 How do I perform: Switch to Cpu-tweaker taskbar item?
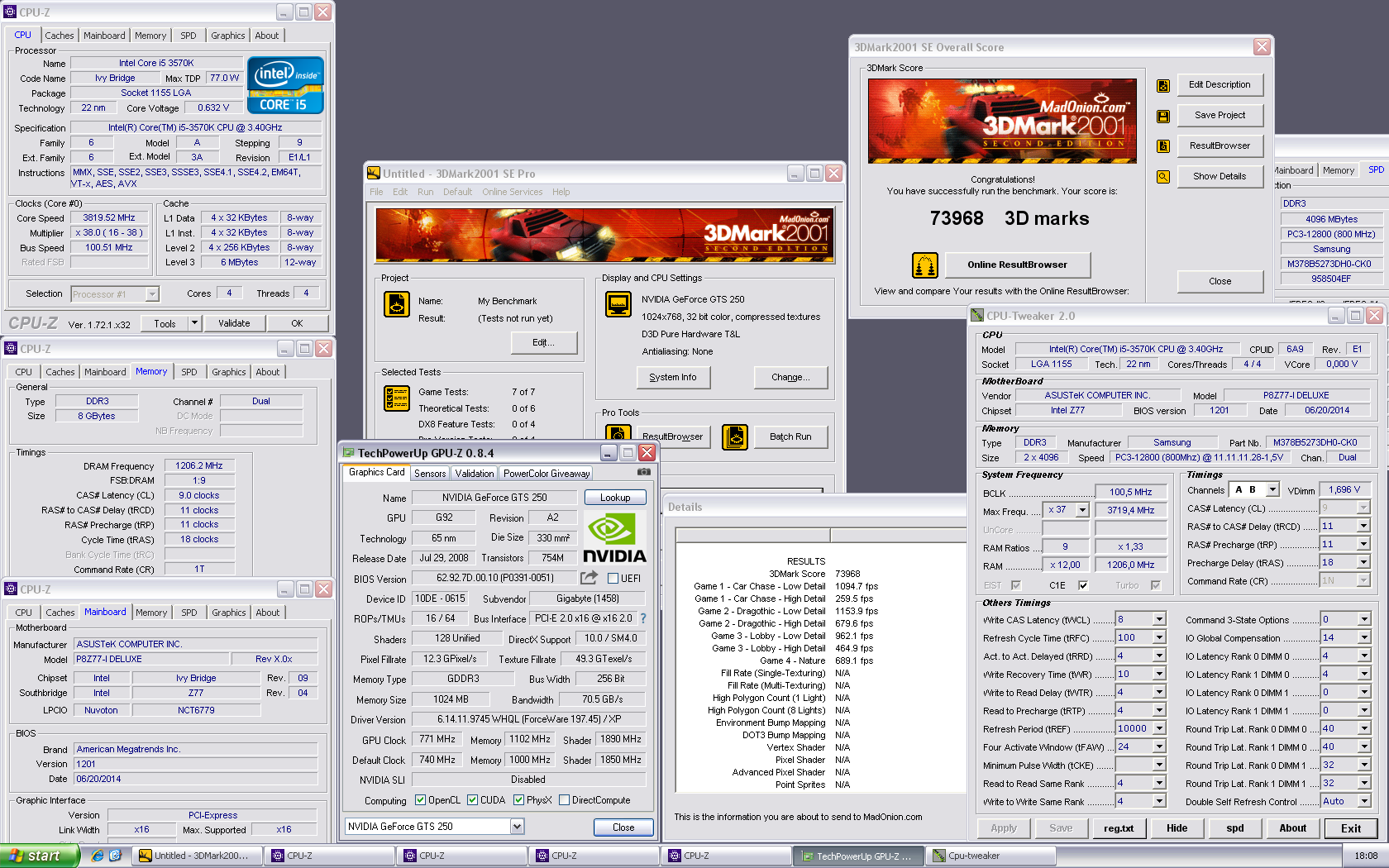(990, 856)
